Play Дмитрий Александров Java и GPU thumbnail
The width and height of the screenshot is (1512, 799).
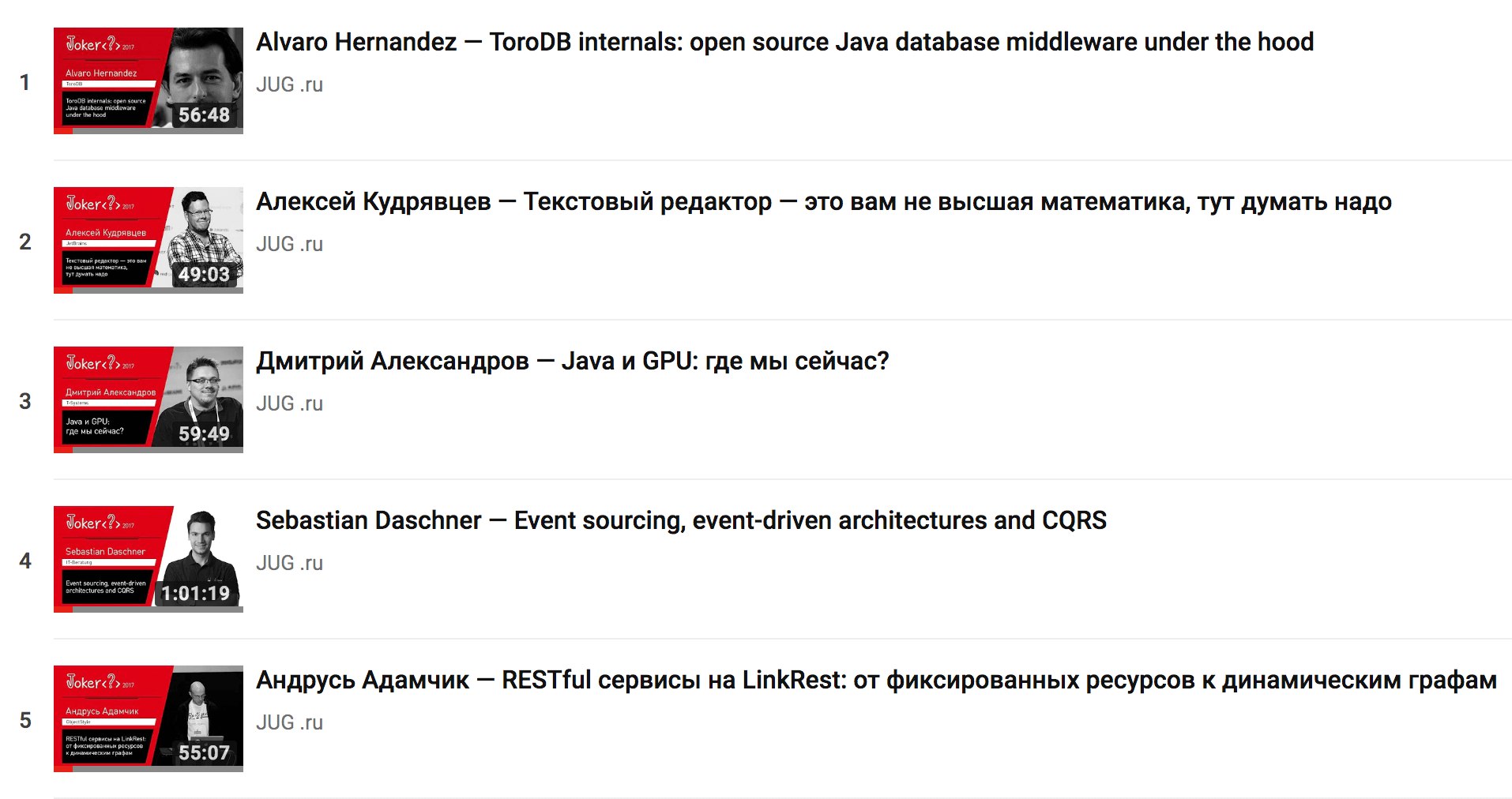tap(148, 399)
